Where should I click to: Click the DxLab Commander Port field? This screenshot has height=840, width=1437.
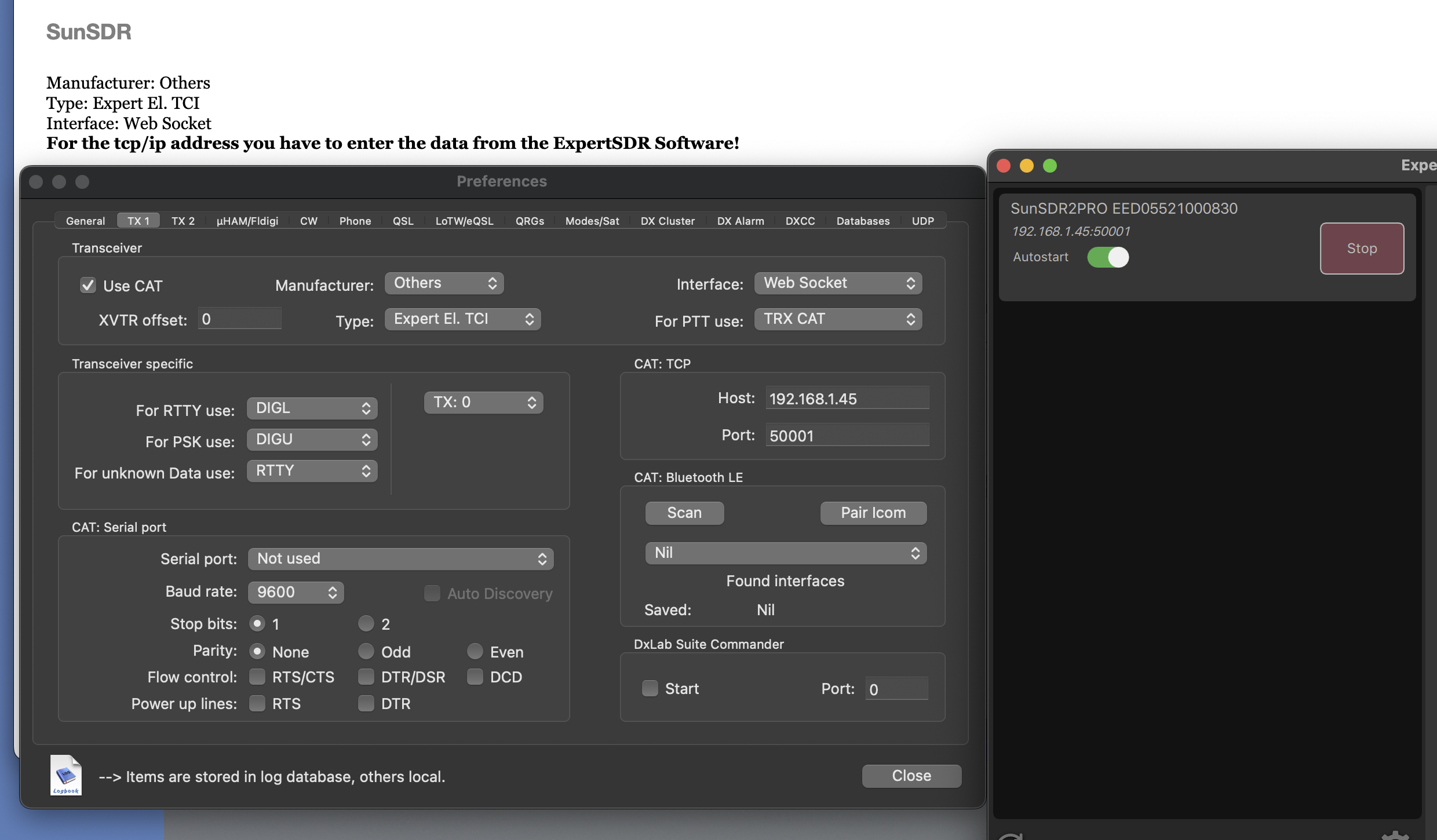(x=896, y=689)
